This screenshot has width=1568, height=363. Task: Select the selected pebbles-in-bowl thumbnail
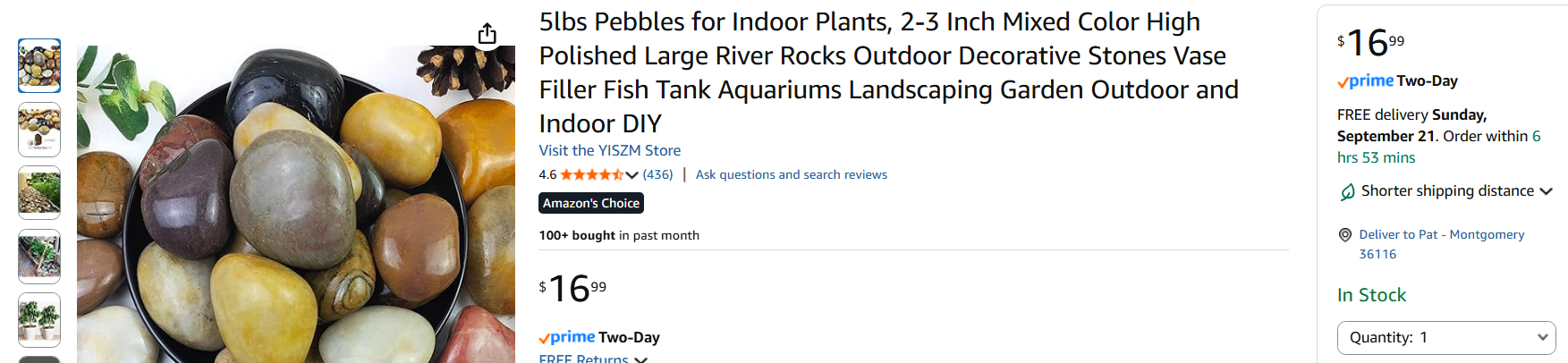[39, 65]
